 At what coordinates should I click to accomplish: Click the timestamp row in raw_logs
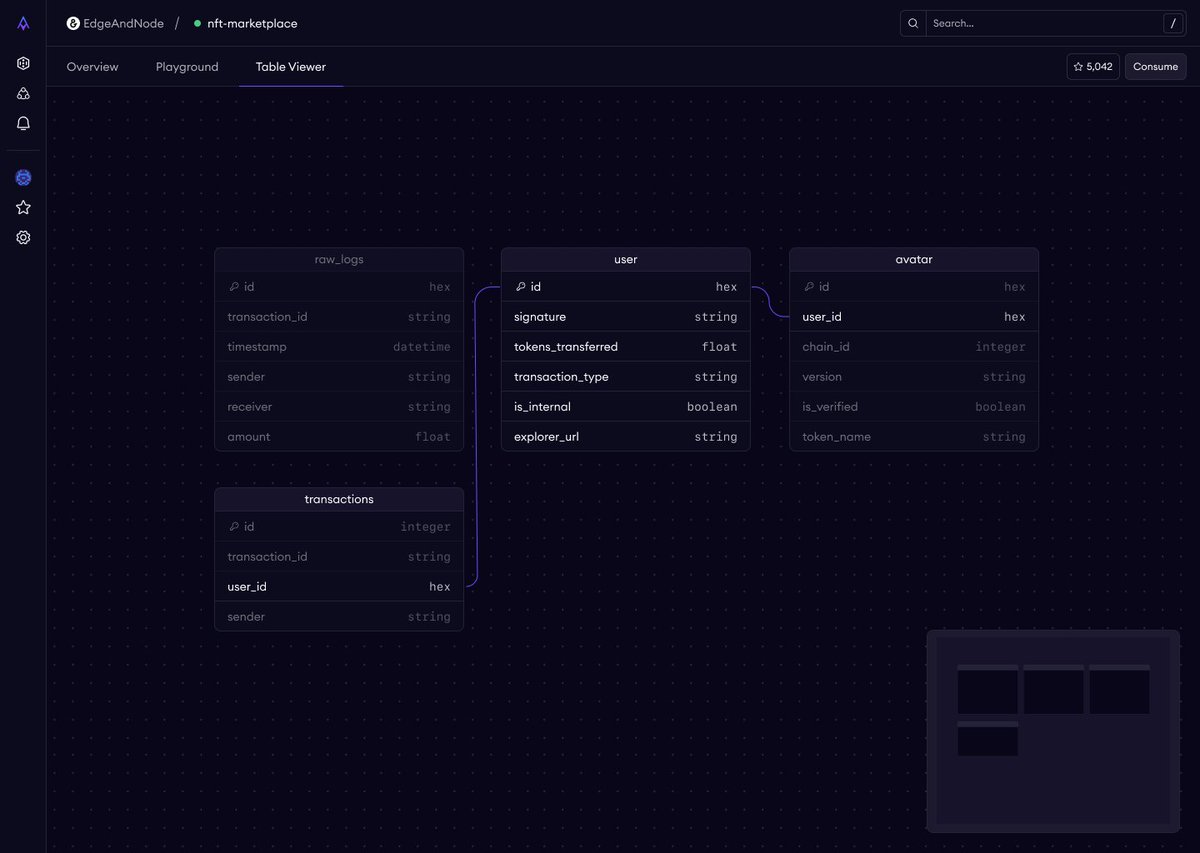pyautogui.click(x=339, y=347)
